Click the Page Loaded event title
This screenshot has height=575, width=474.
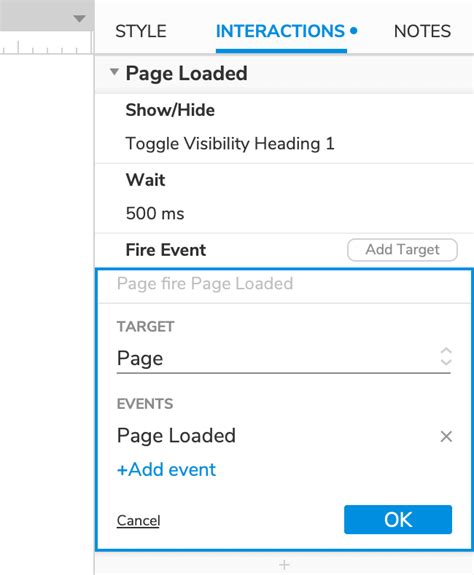click(186, 73)
